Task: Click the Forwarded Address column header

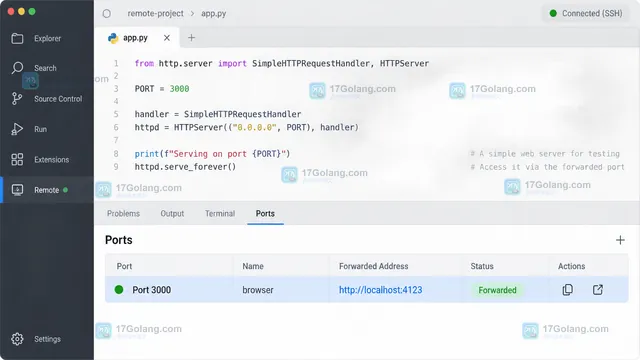Action: pyautogui.click(x=373, y=266)
